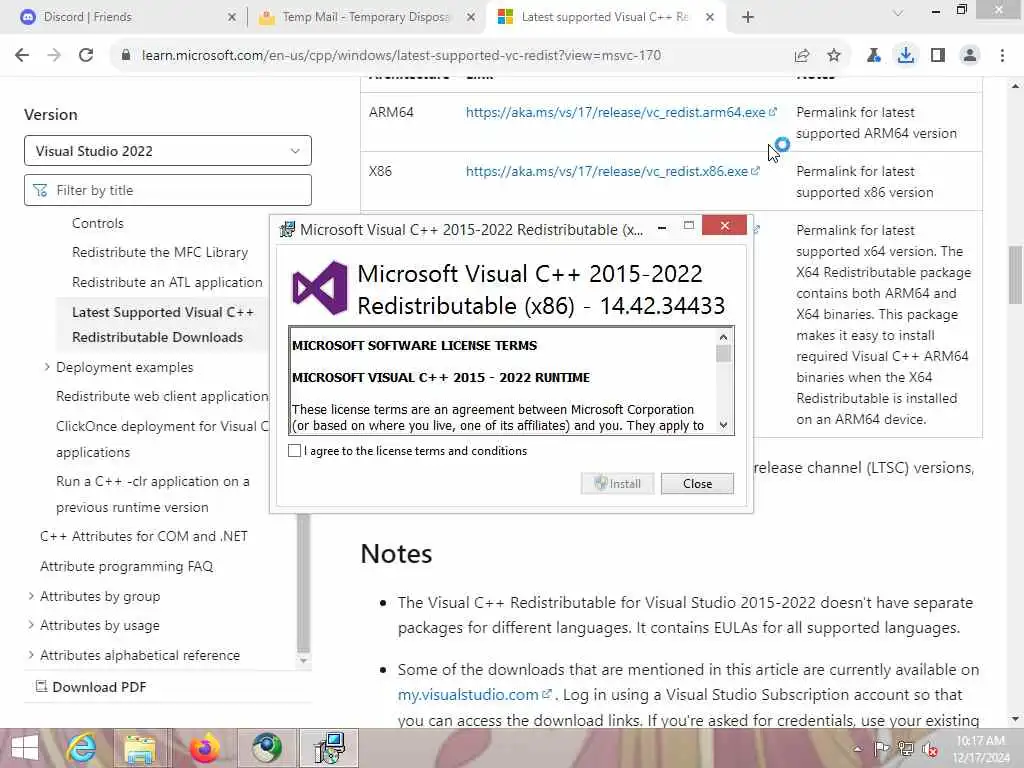Switch to the Discord | Friends tab
Viewport: 1024px width, 768px height.
[x=127, y=17]
